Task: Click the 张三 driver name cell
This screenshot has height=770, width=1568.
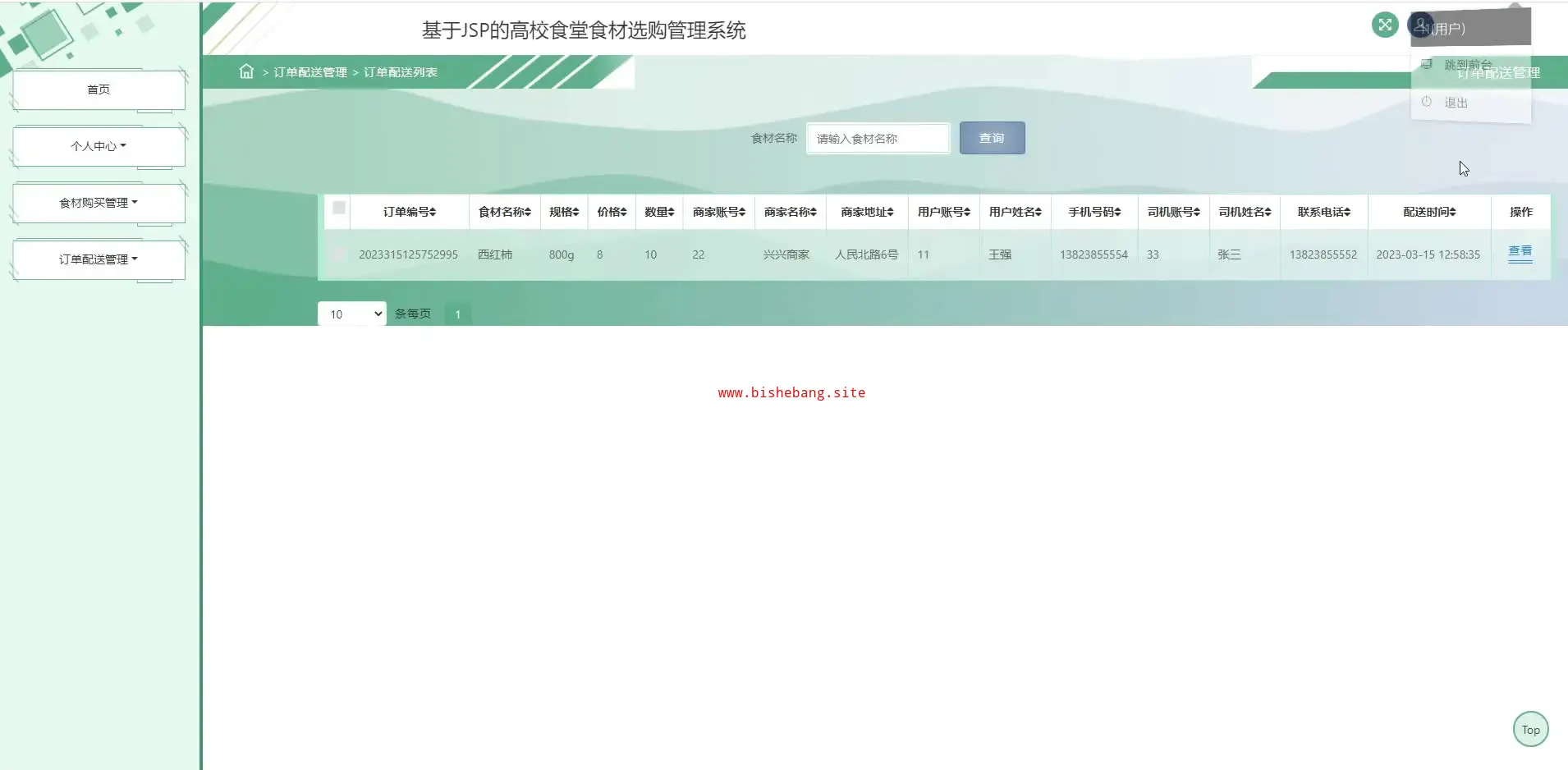Action: 1229,254
